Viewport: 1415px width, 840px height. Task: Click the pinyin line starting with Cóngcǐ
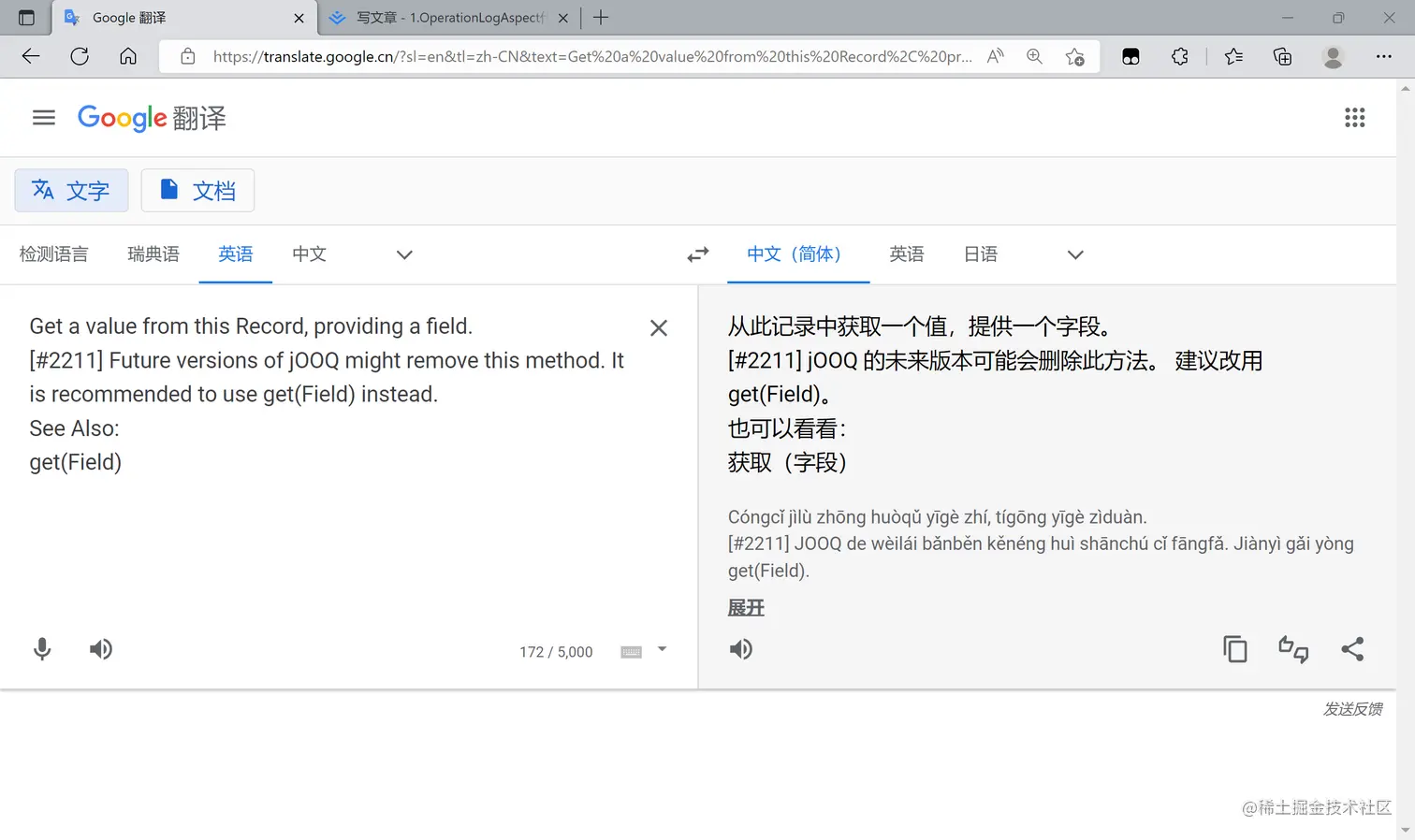pyautogui.click(x=937, y=517)
